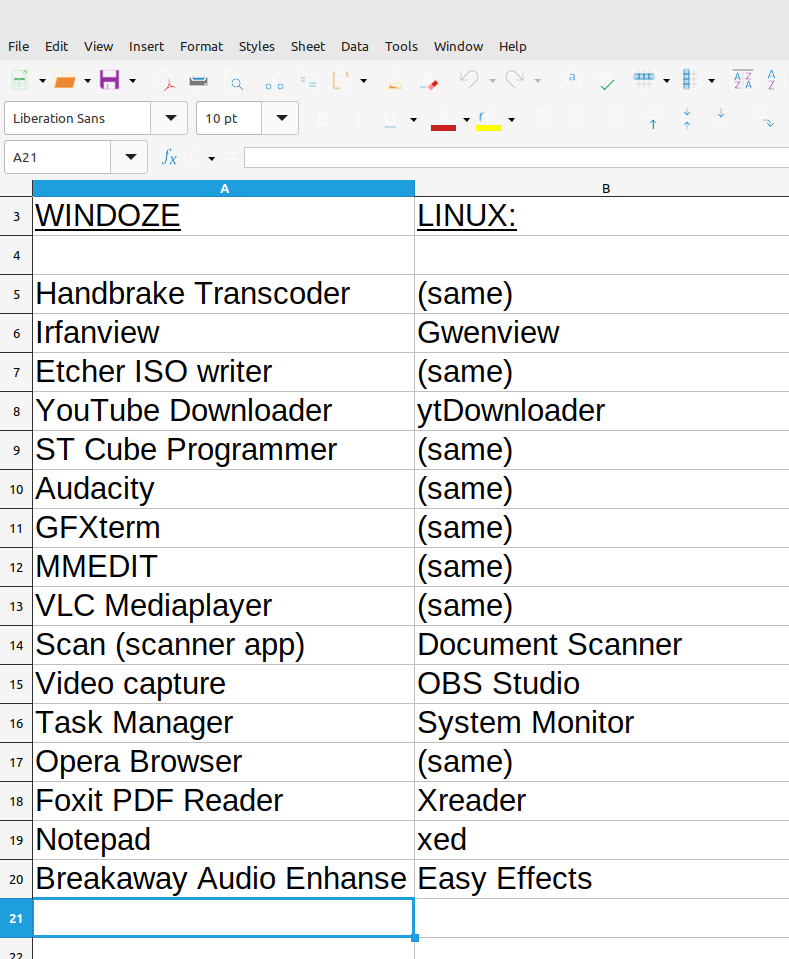Open the Sheet menu
Viewport: 789px width, 959px height.
click(x=307, y=46)
